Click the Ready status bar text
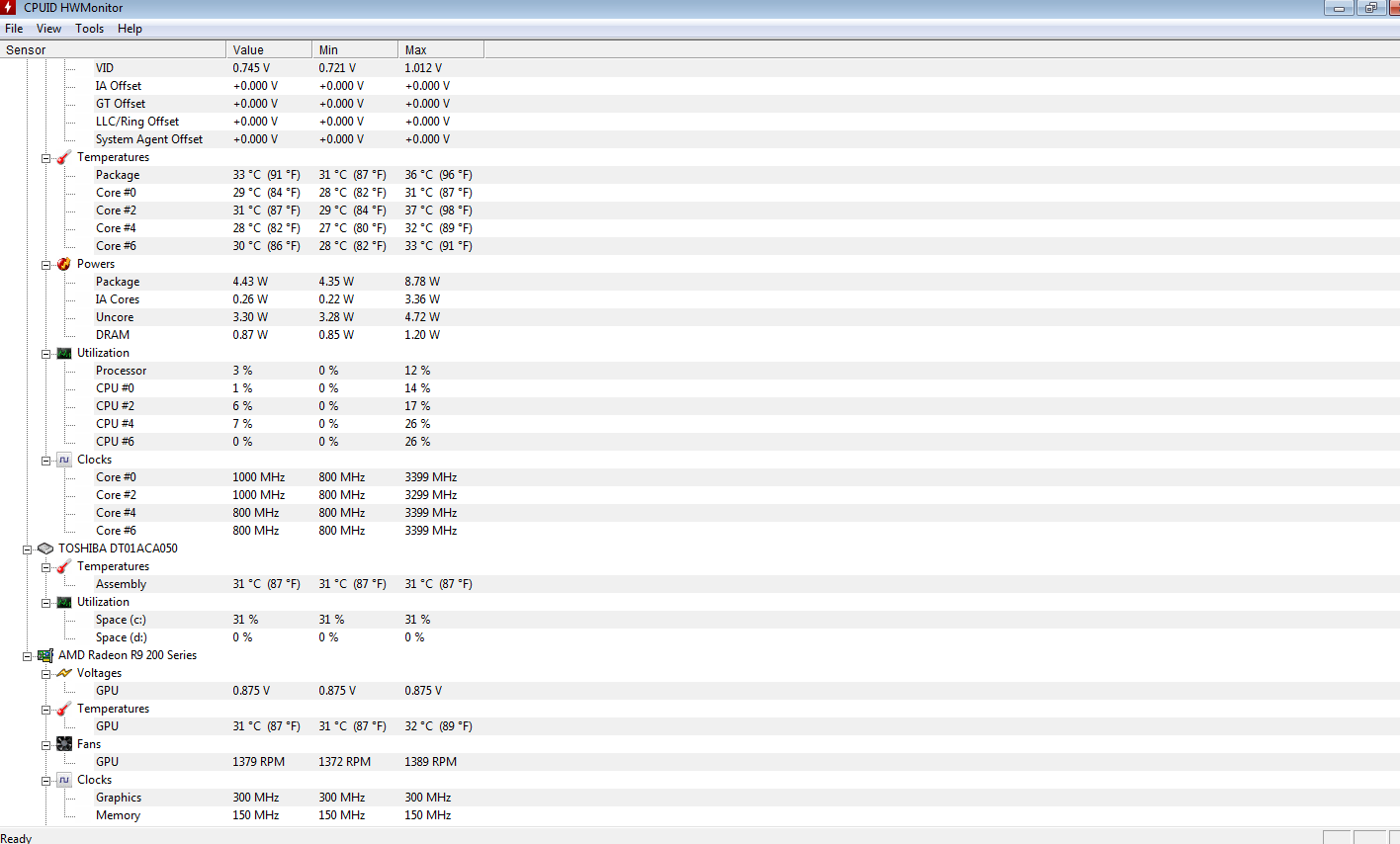1400x844 pixels. point(17,838)
